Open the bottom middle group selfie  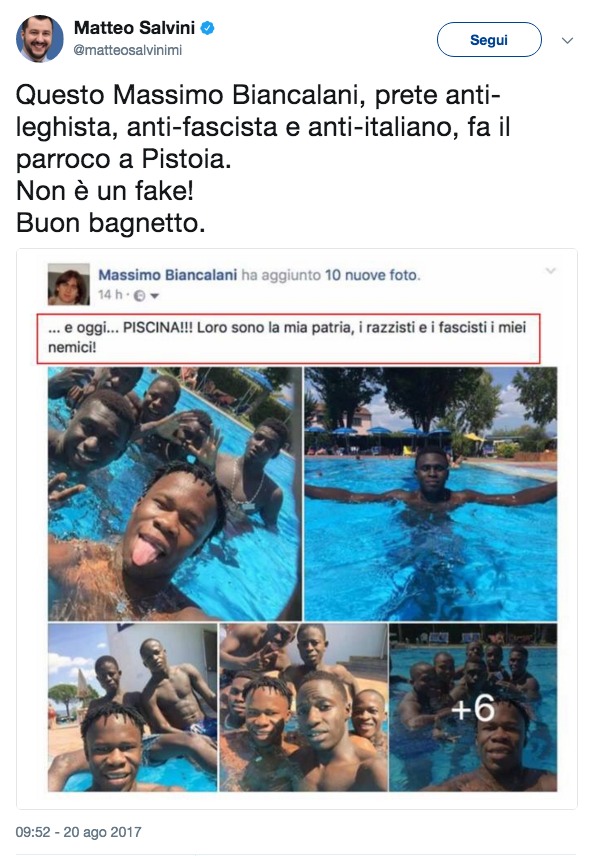(303, 708)
